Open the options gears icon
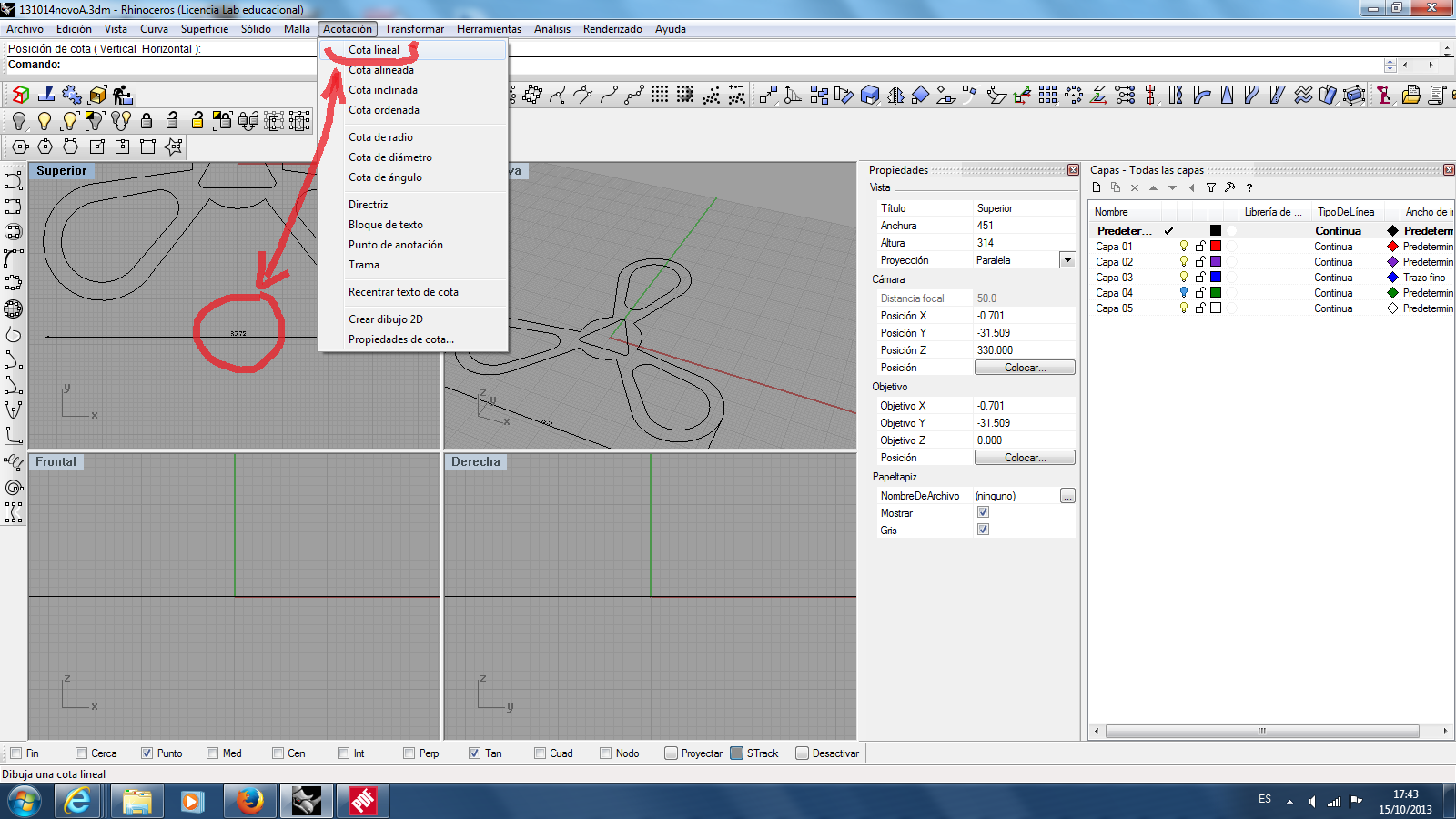Viewport: 1456px width, 819px height. click(72, 95)
